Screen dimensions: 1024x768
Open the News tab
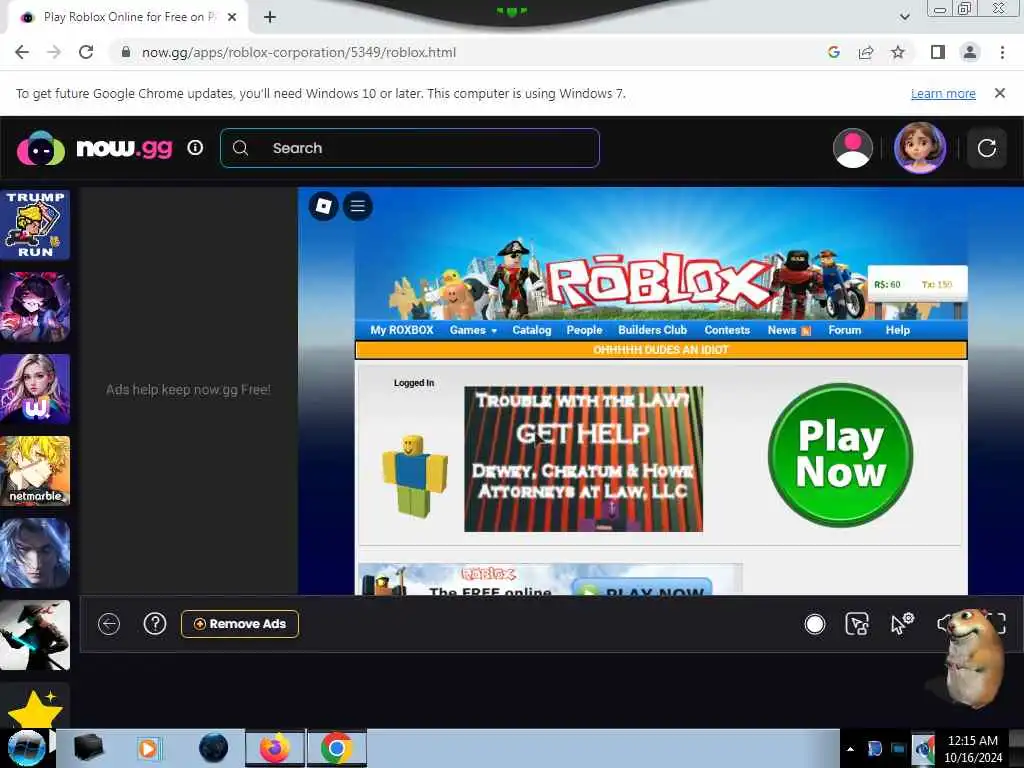(x=782, y=330)
